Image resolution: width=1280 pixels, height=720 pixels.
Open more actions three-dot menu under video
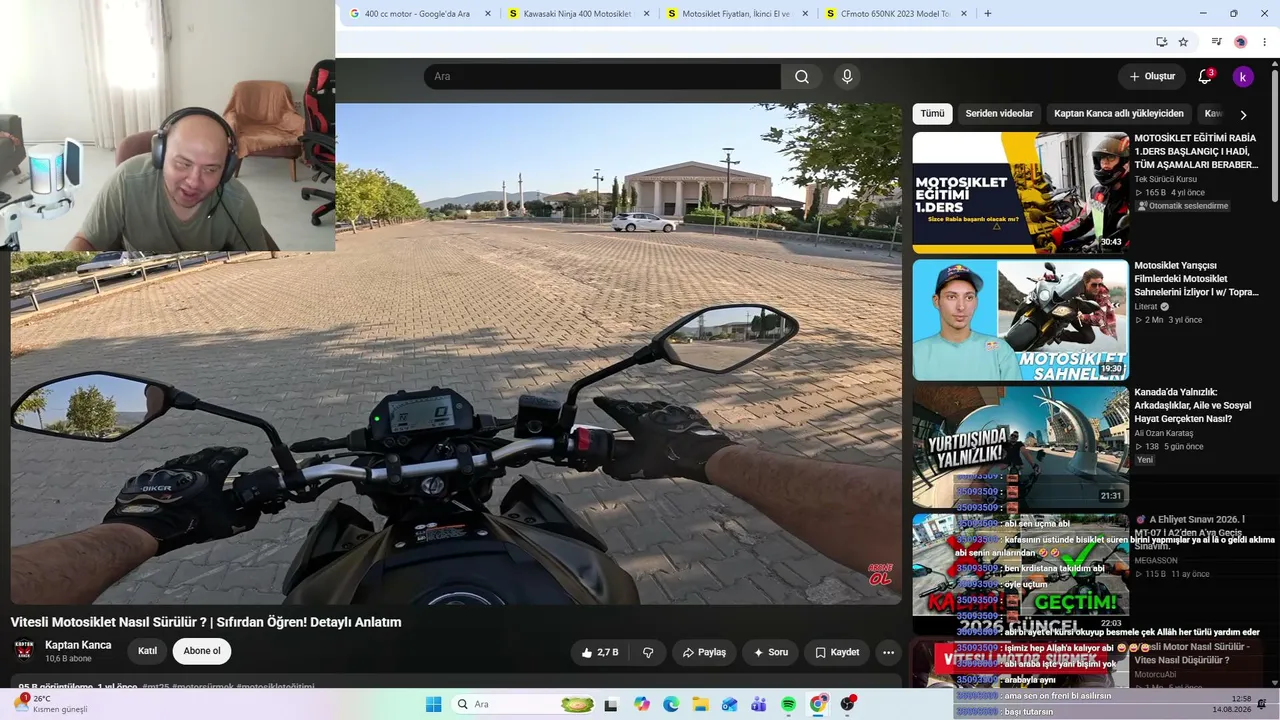pyautogui.click(x=888, y=653)
